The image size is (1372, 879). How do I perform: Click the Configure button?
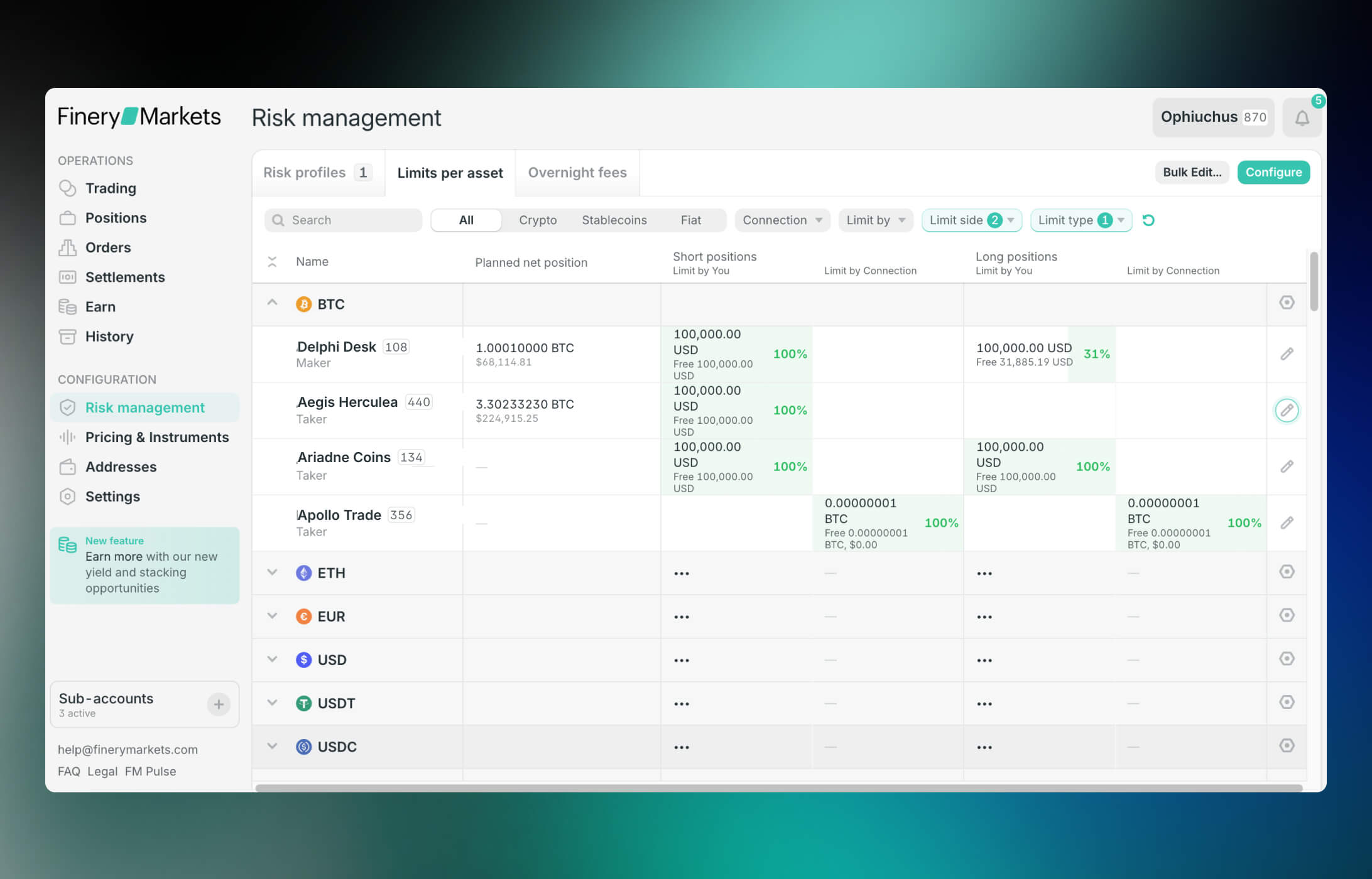[x=1273, y=173]
